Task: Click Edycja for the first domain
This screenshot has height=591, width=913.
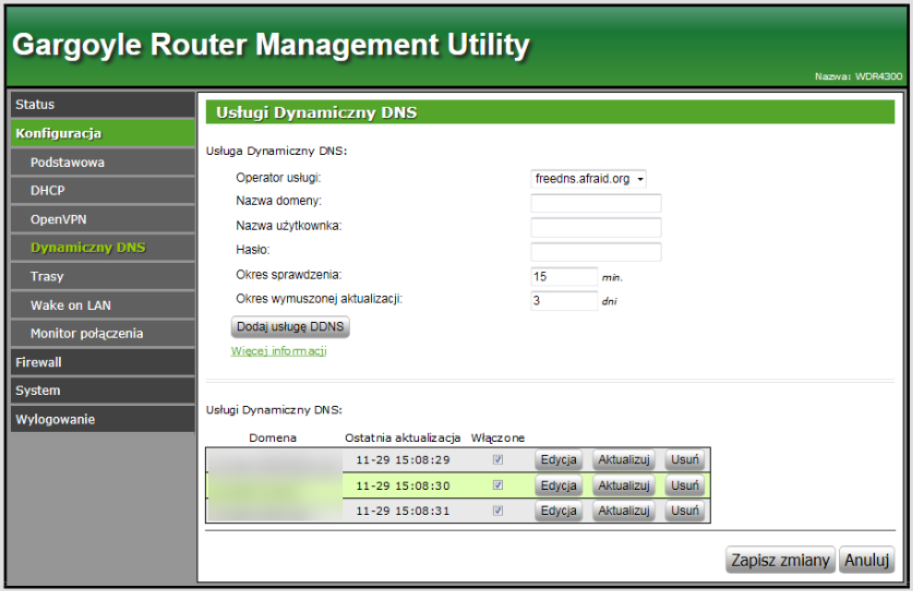Action: click(x=558, y=459)
